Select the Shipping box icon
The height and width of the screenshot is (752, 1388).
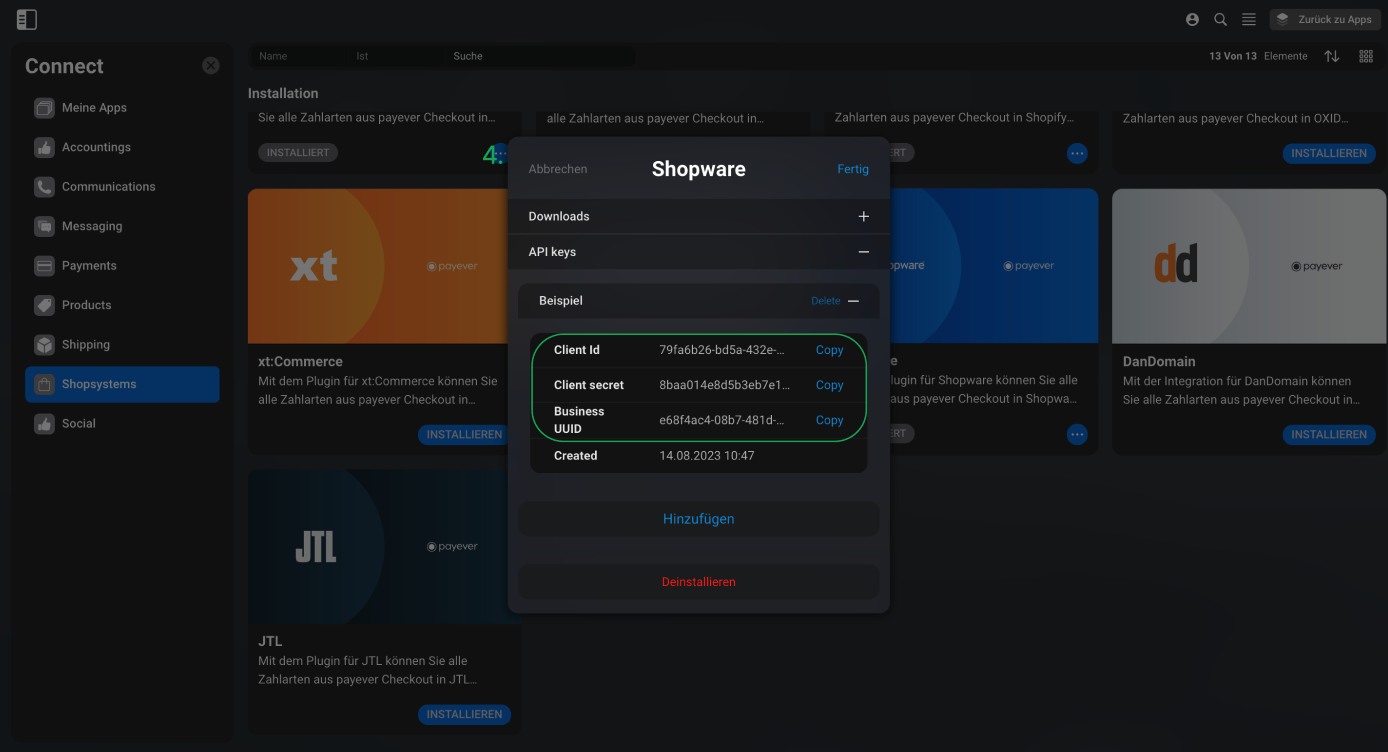point(44,345)
